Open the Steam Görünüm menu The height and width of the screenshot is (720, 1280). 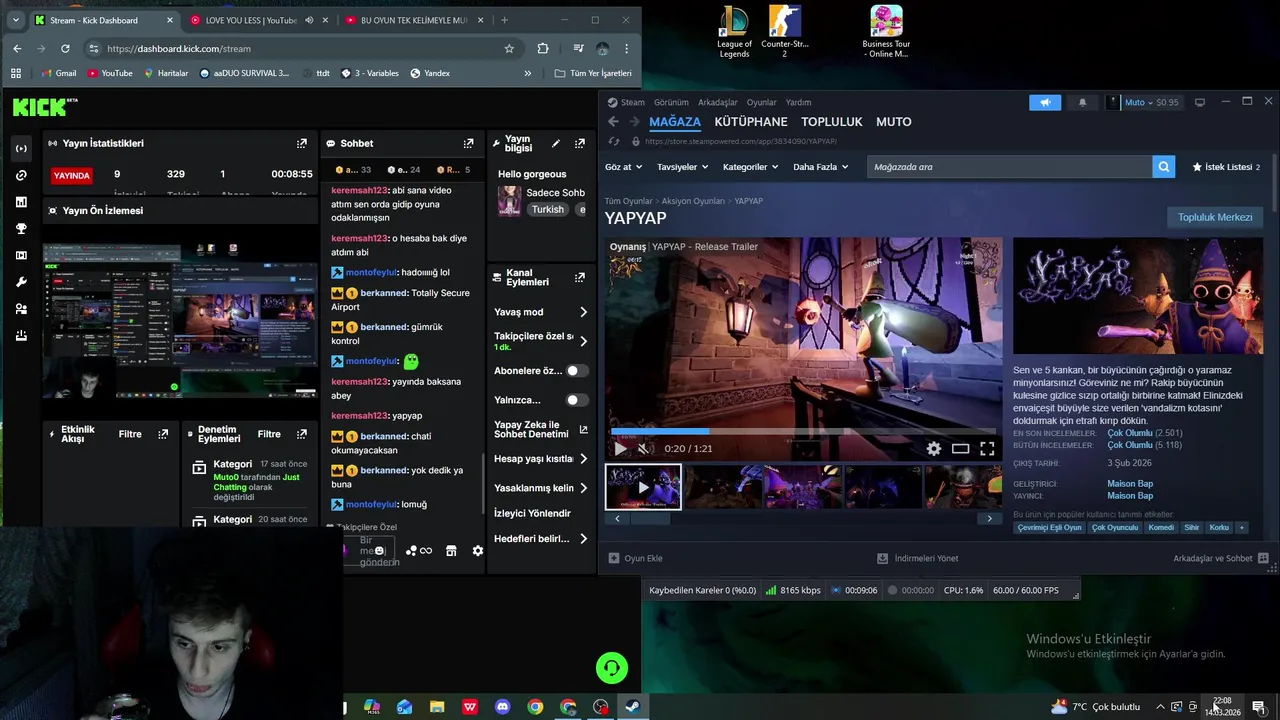tap(671, 102)
